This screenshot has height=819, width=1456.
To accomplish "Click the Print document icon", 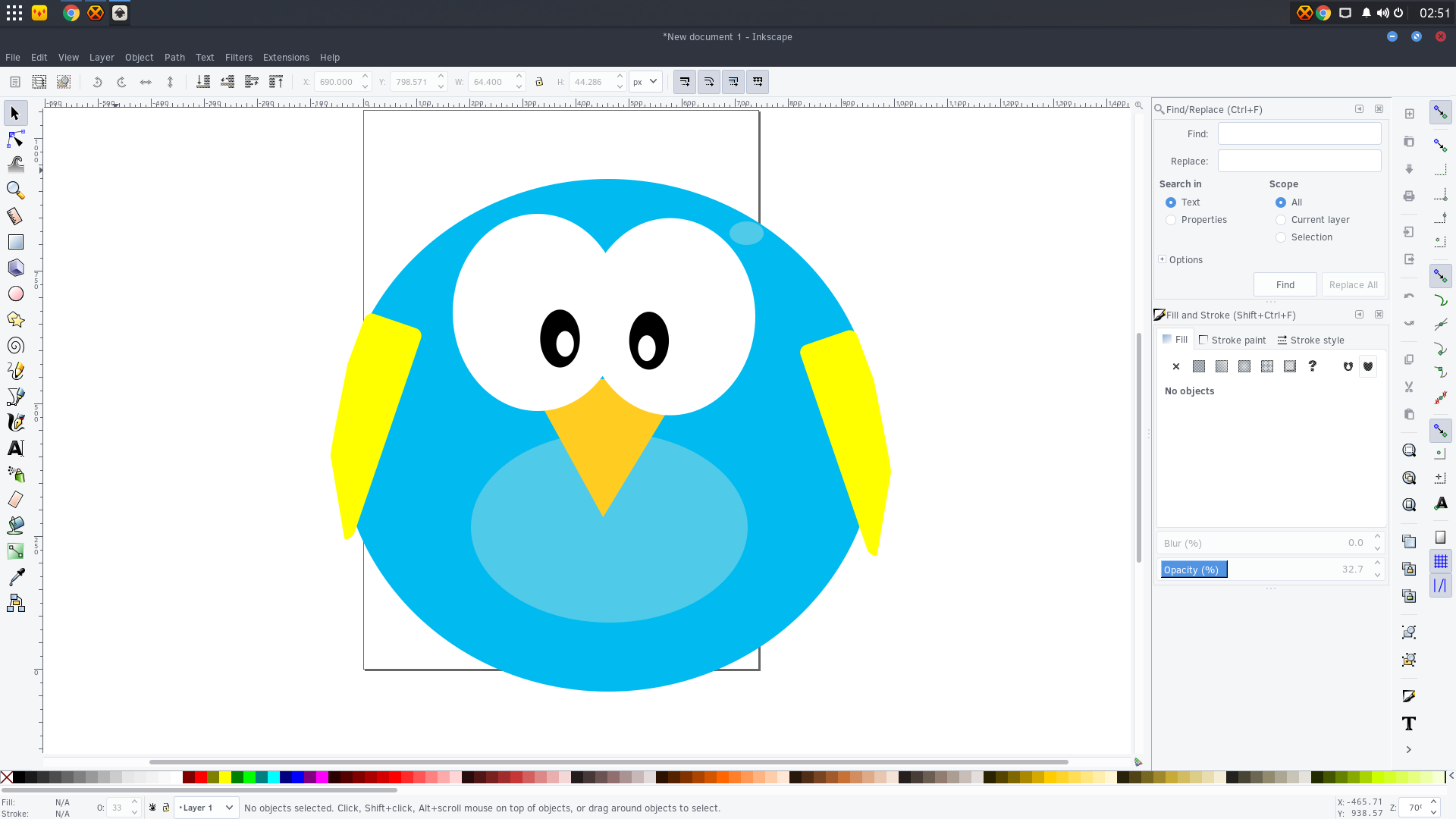I will click(x=1409, y=196).
